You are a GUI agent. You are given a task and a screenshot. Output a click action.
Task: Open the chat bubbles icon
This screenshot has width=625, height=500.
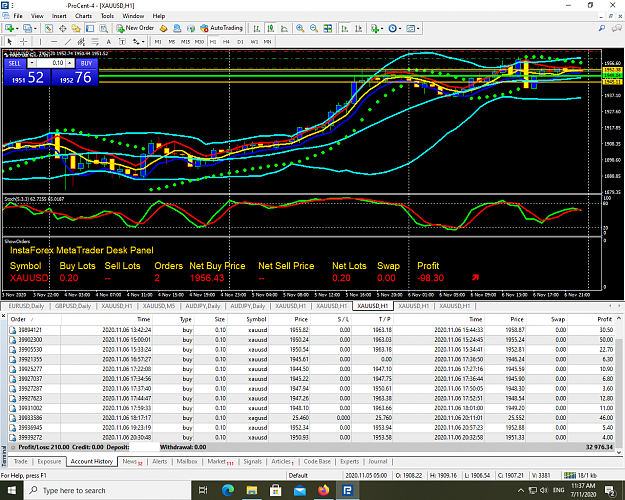coord(617,28)
